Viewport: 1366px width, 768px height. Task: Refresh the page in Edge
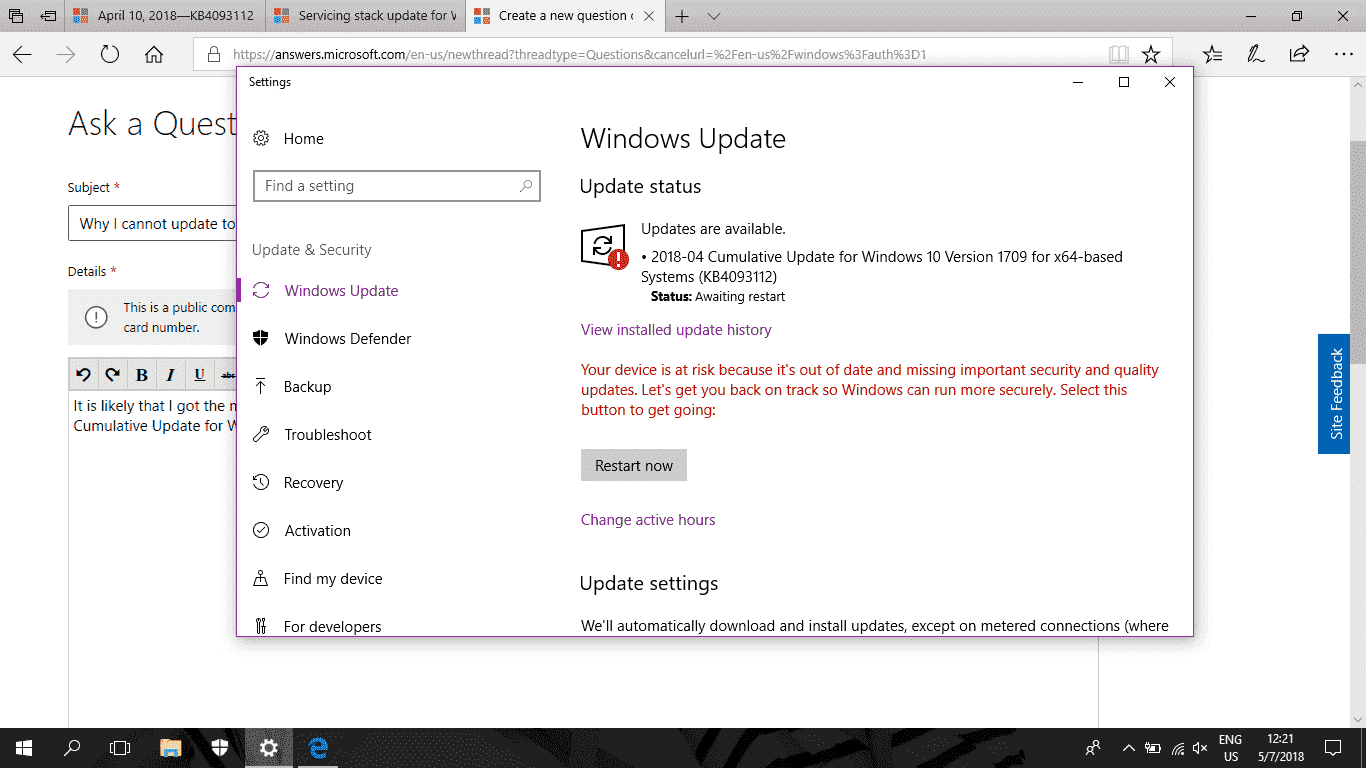(x=110, y=54)
